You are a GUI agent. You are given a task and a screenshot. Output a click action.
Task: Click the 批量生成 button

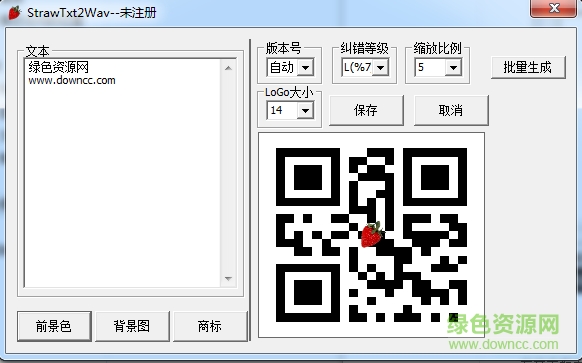(528, 67)
